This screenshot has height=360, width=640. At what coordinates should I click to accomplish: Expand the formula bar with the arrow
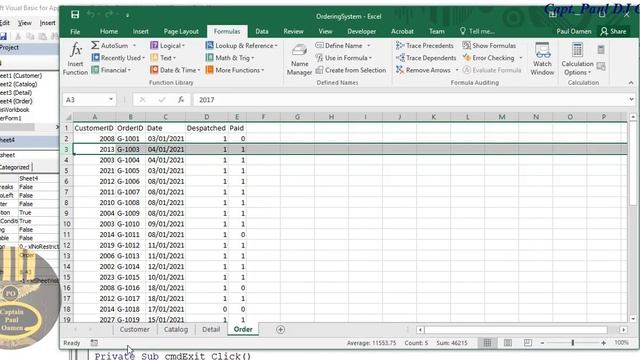[x=631, y=100]
